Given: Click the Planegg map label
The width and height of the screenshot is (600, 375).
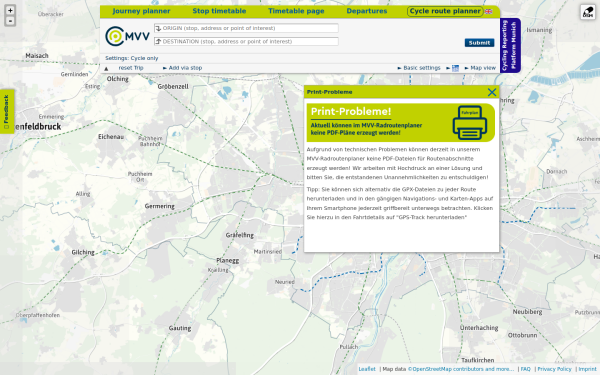Looking at the screenshot, I should click(228, 261).
